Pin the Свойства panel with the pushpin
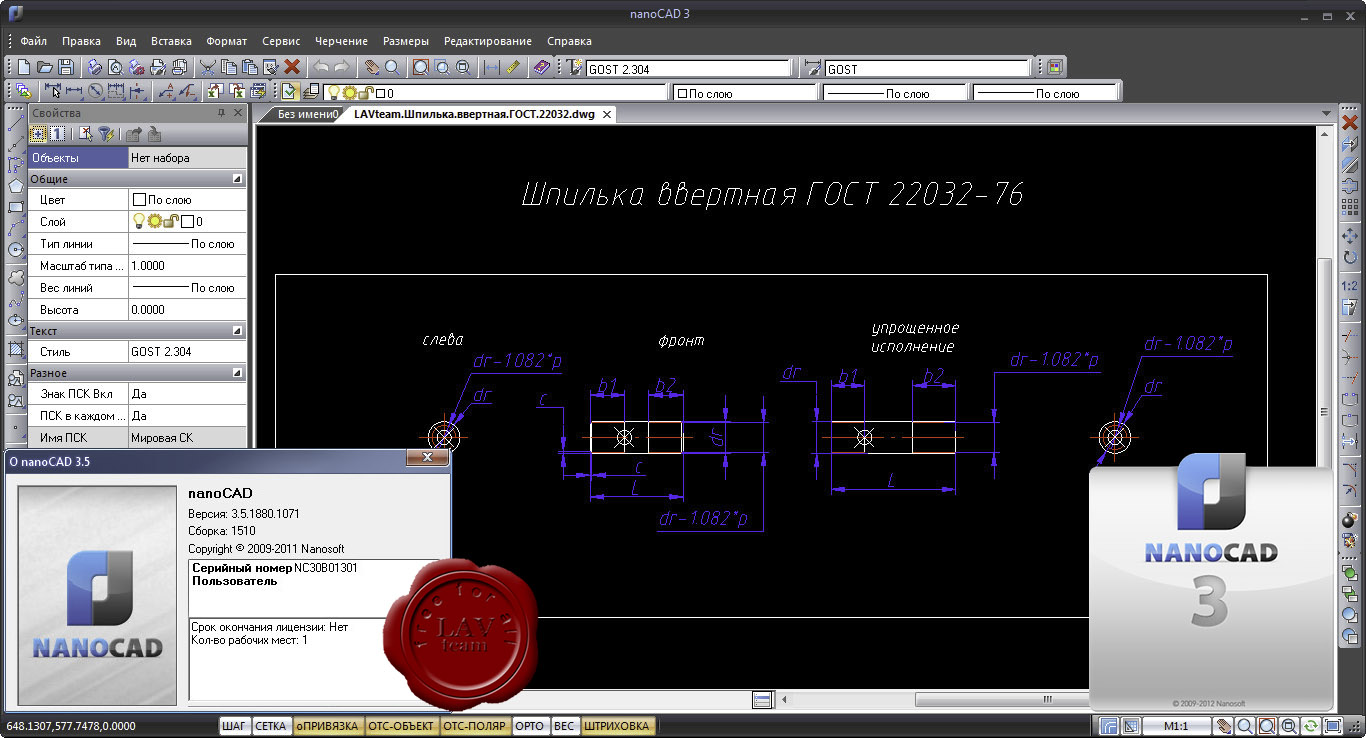Image resolution: width=1366 pixels, height=738 pixels. point(221,113)
